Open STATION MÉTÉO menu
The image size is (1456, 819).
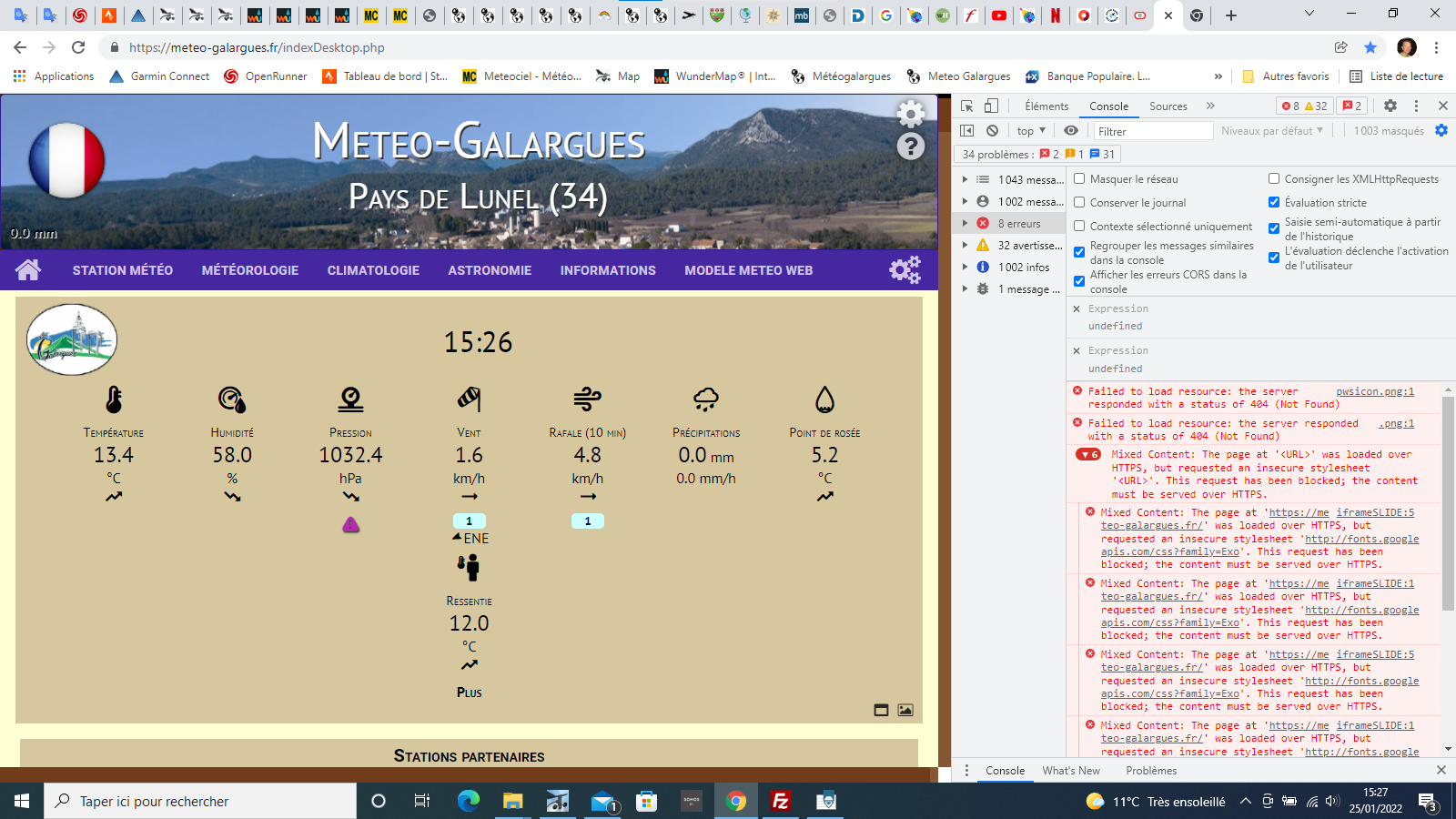[x=123, y=270]
